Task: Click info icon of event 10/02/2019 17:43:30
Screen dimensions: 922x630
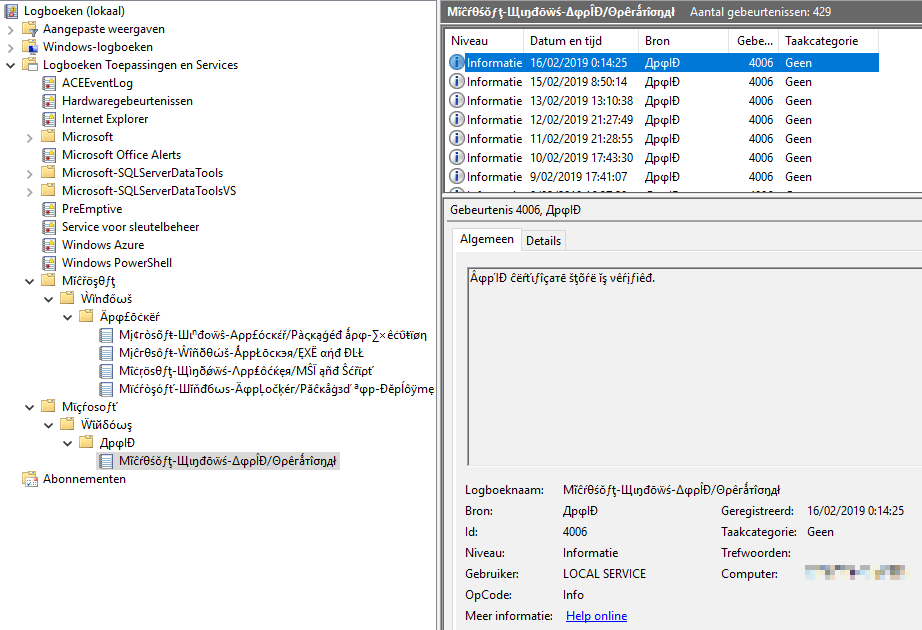Action: click(x=456, y=158)
